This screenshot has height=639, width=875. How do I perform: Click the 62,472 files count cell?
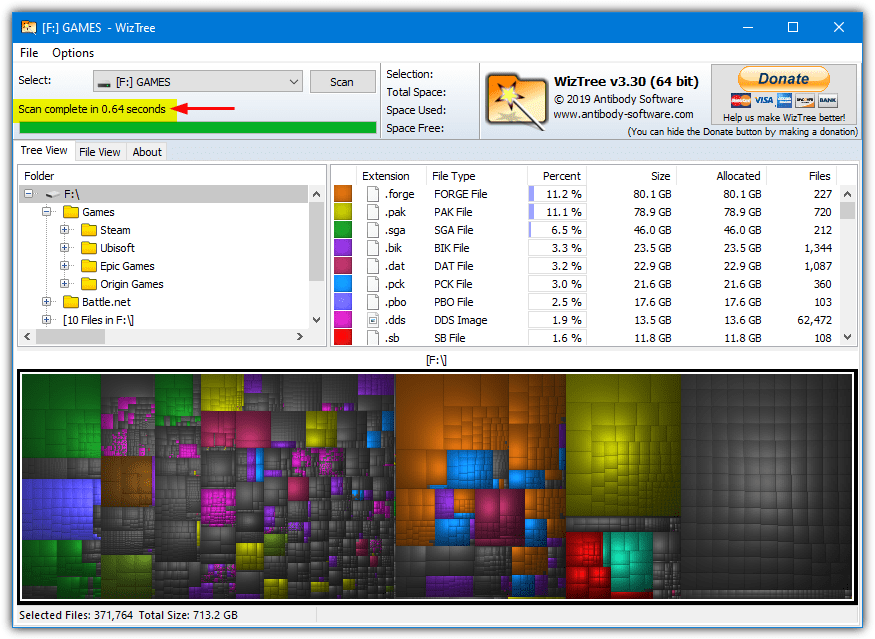point(814,320)
